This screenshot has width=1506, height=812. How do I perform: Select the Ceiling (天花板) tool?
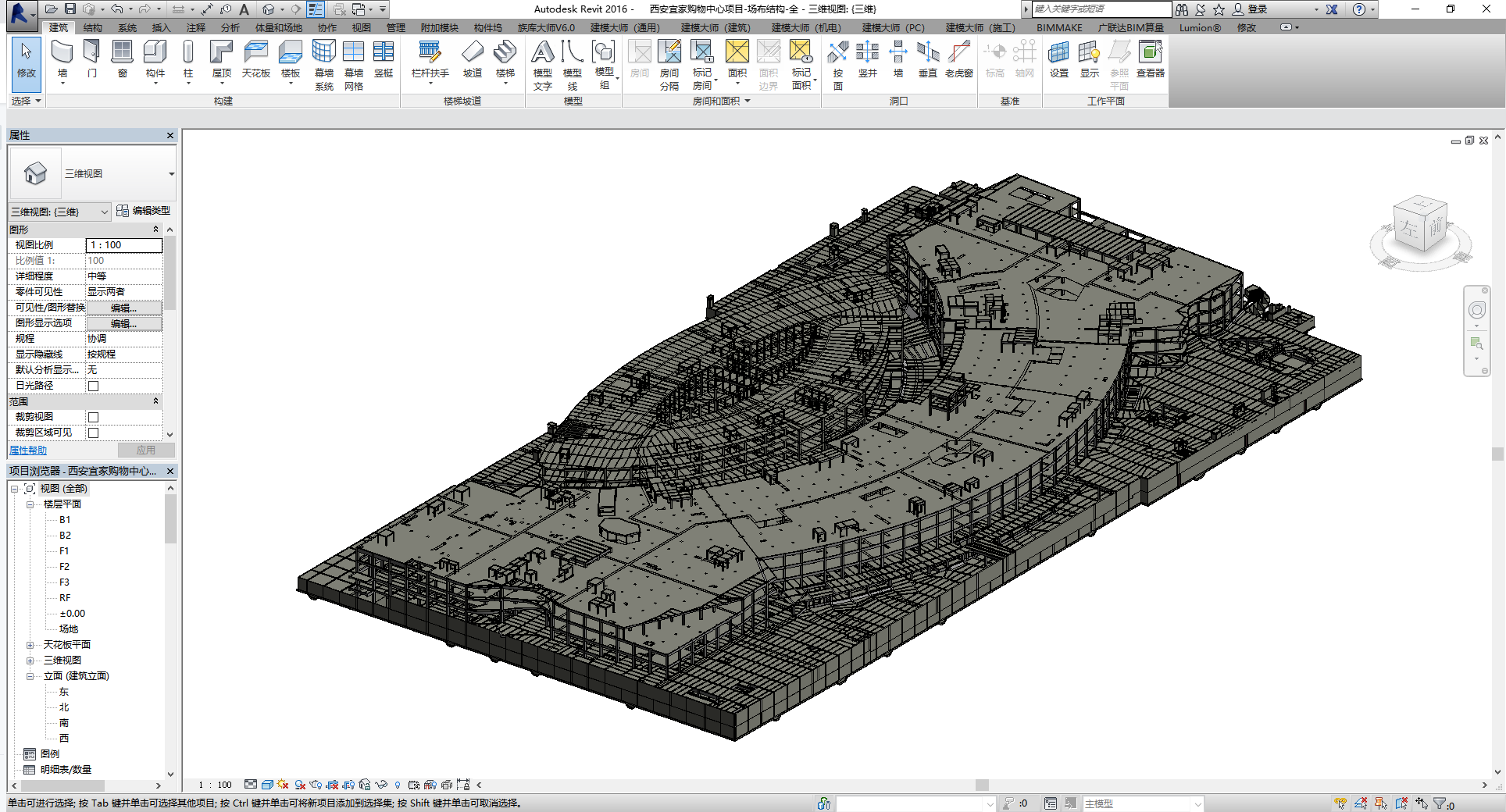(x=255, y=60)
